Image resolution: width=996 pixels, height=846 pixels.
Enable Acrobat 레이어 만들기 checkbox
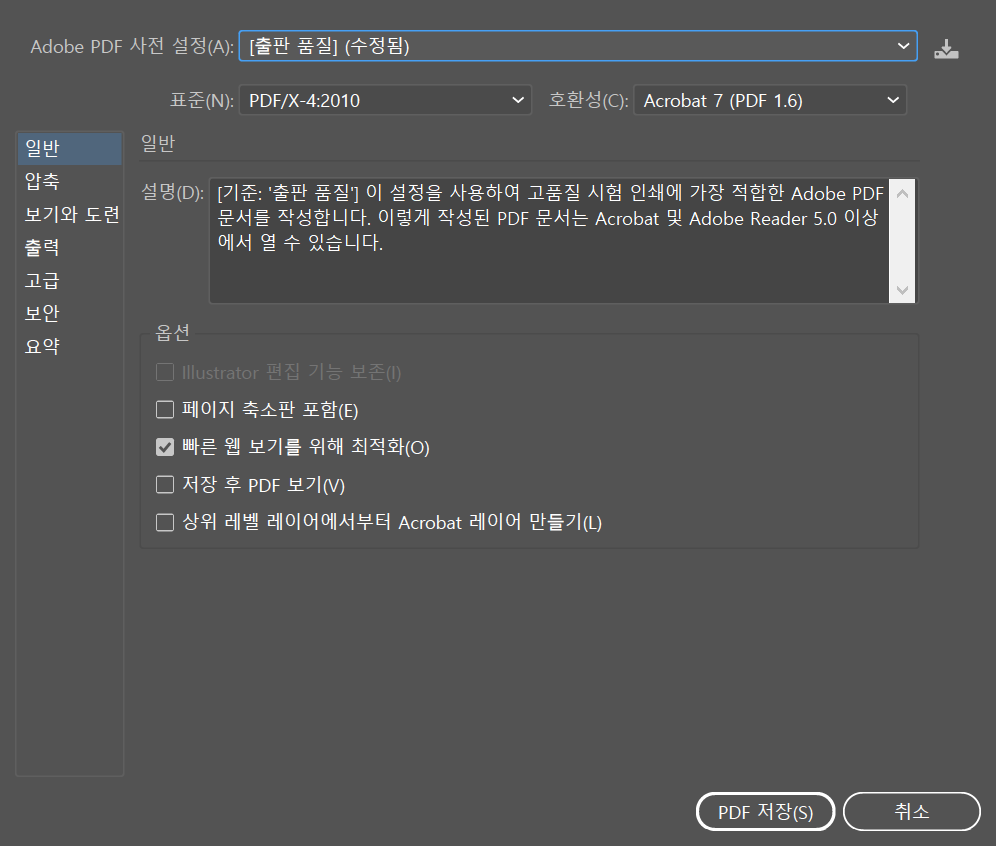coord(165,522)
